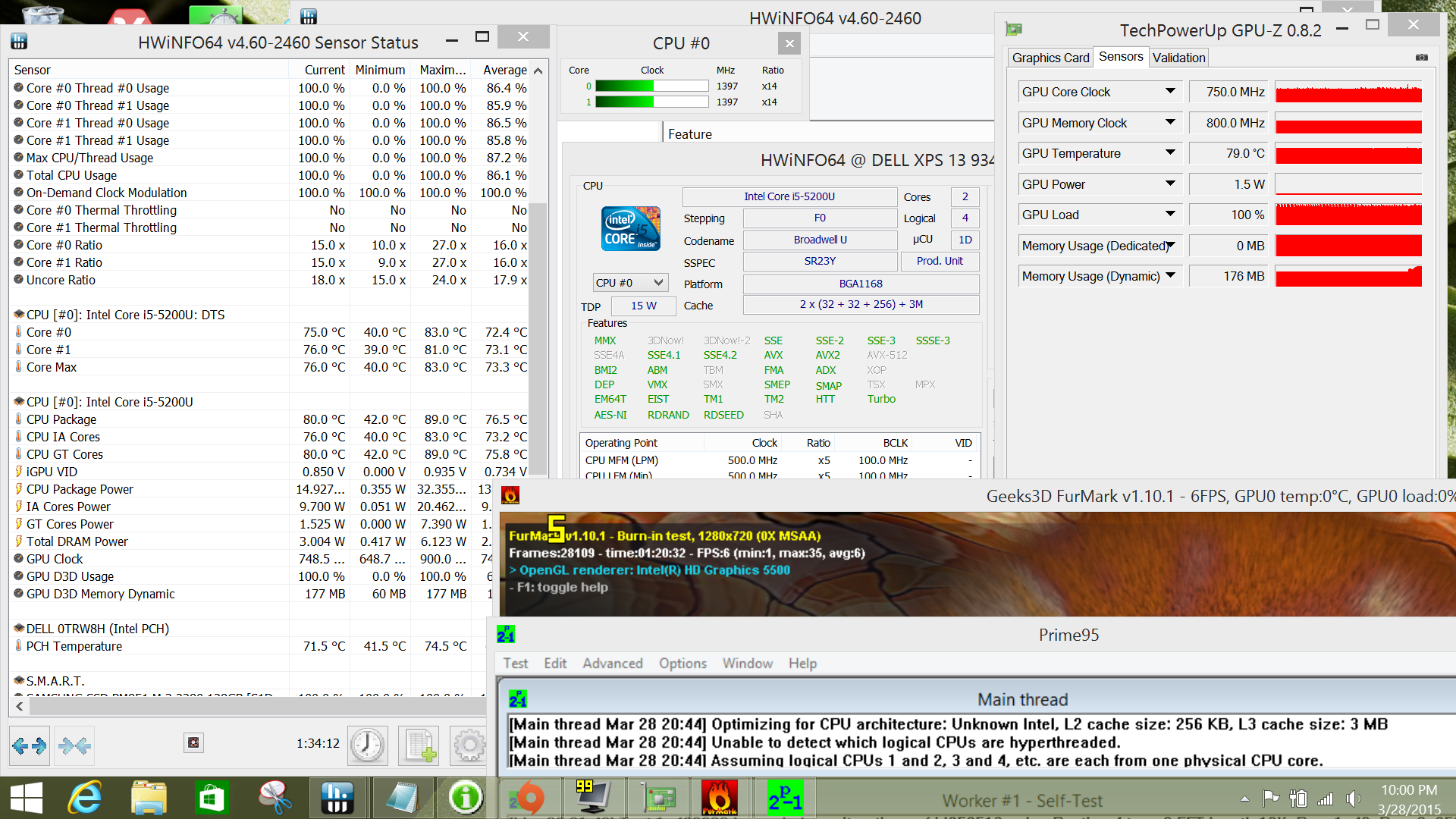The width and height of the screenshot is (1456, 819).
Task: Open the Advanced menu in Prime95
Action: [x=612, y=664]
